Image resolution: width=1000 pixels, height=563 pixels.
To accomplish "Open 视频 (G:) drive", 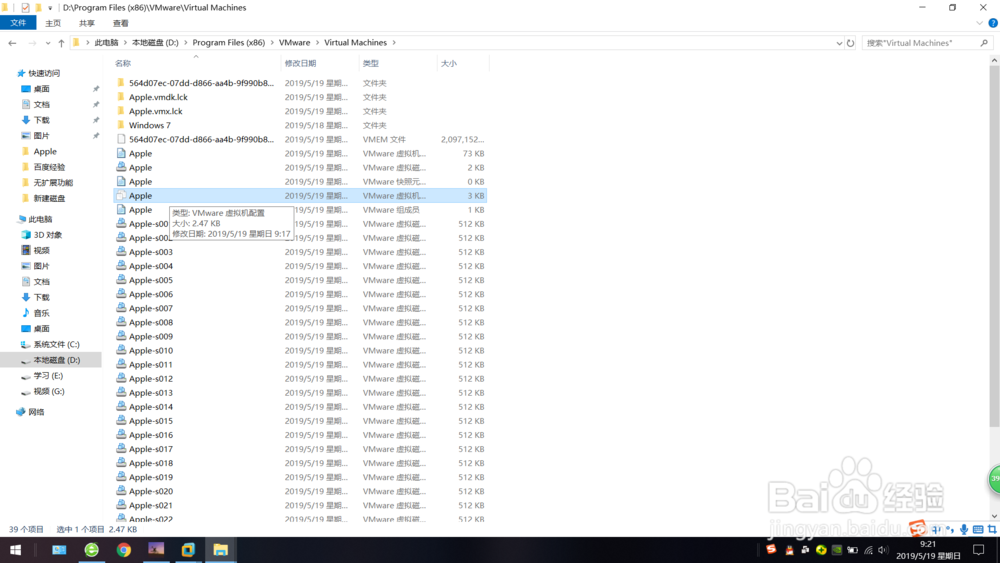I will pyautogui.click(x=48, y=391).
